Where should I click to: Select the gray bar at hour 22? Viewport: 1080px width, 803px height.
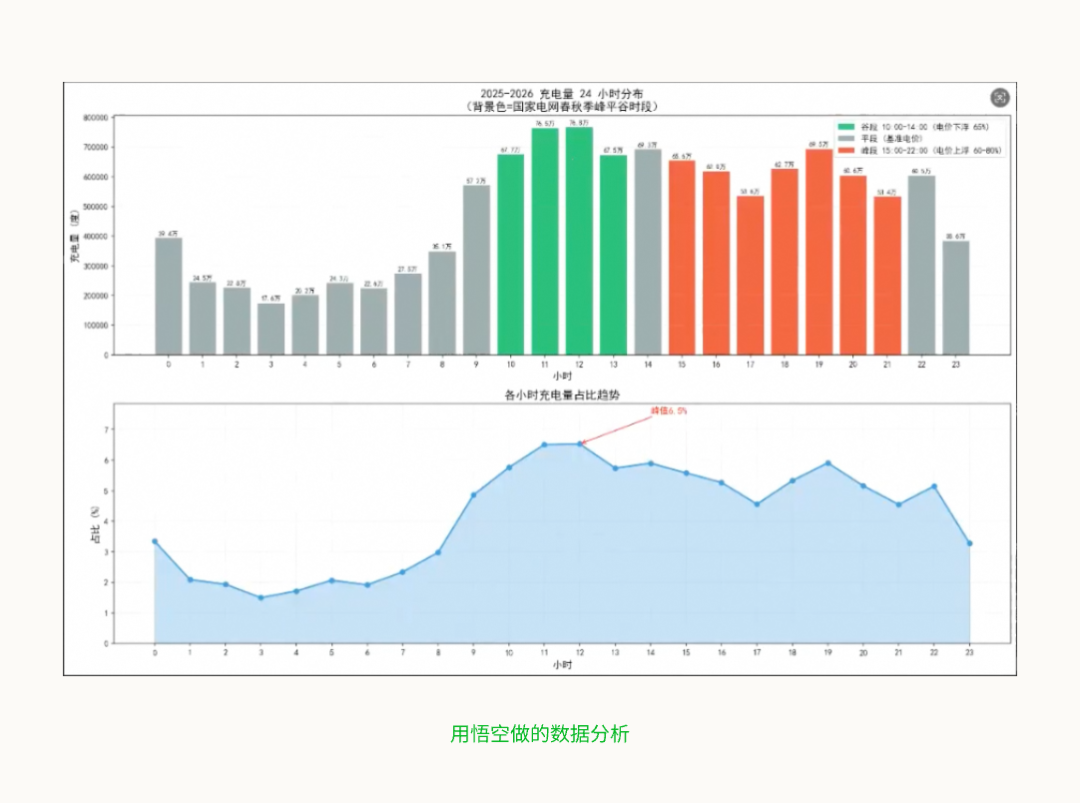(921, 265)
